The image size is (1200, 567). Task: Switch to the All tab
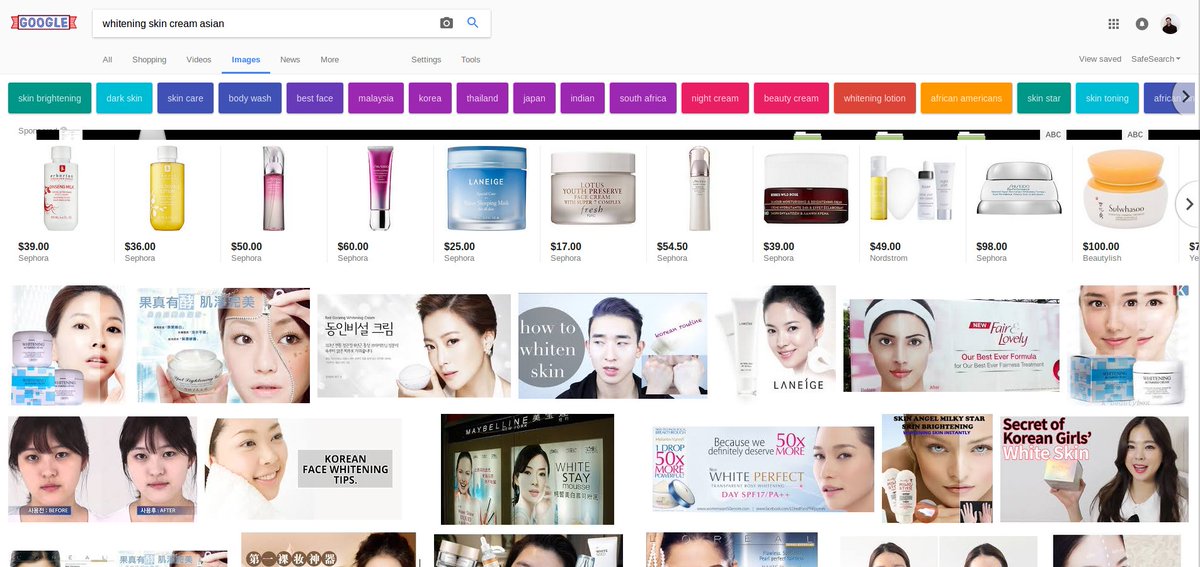coord(107,60)
